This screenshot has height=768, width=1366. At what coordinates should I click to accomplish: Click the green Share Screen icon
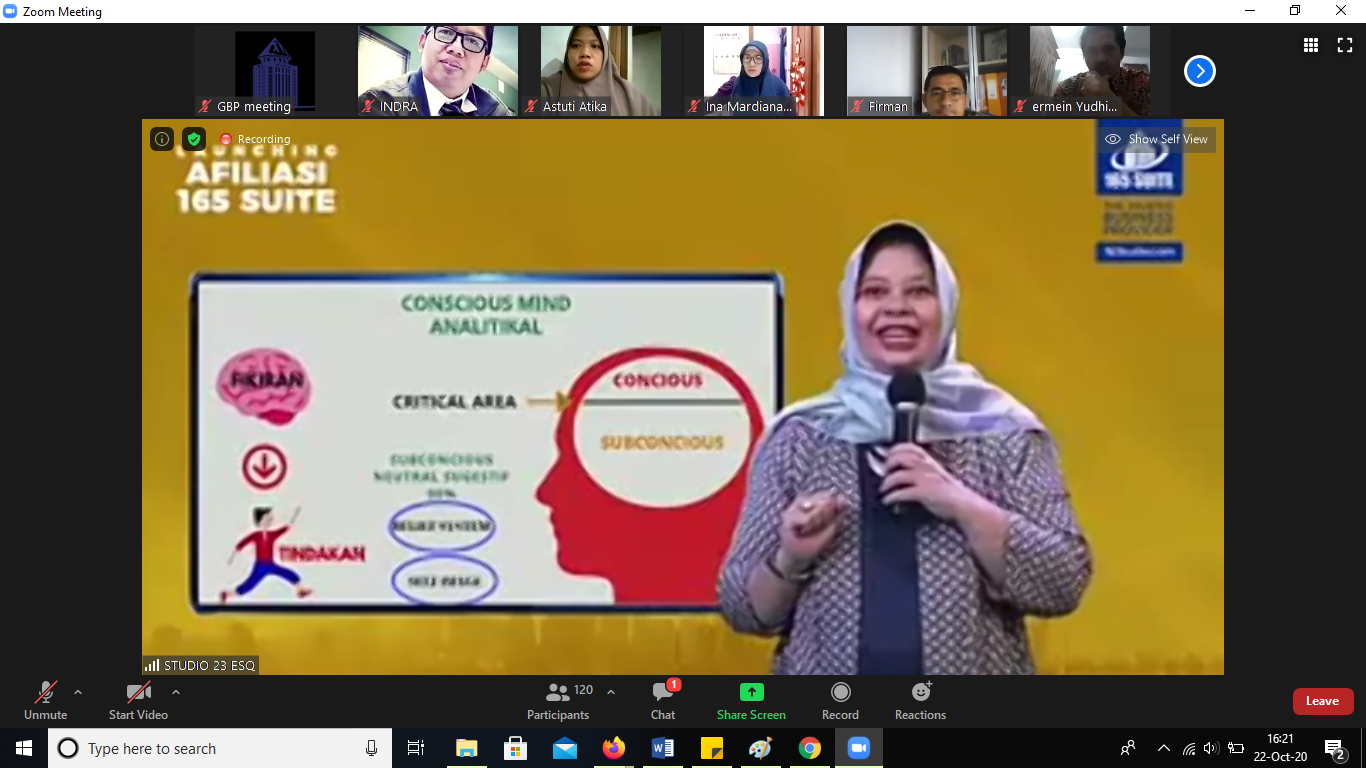tap(751, 692)
